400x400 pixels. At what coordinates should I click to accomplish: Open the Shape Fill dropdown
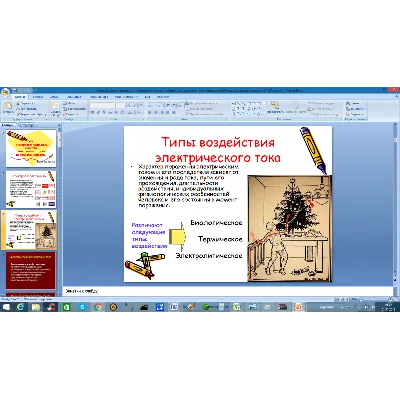pyautogui.click(x=321, y=104)
